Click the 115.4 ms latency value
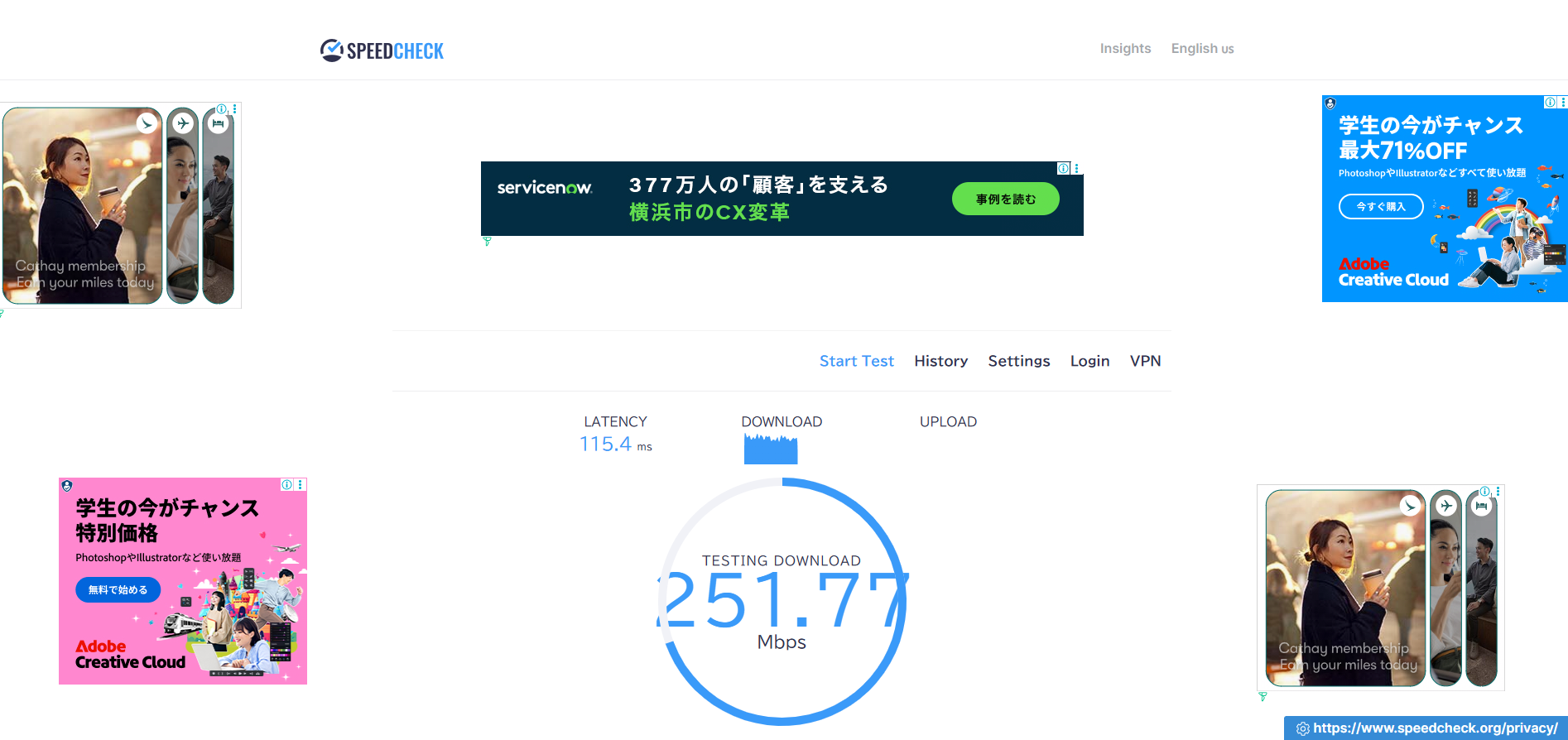 [615, 444]
